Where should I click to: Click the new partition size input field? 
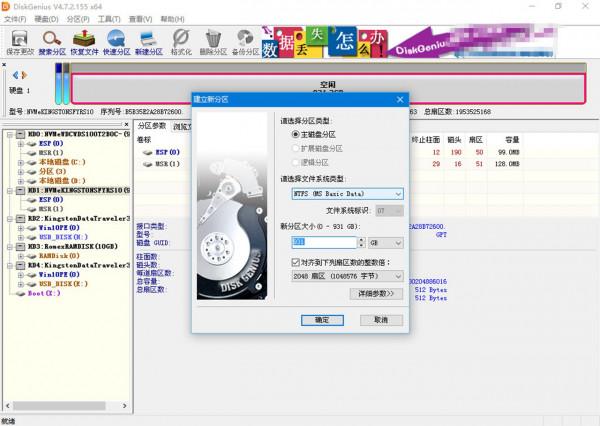coord(324,242)
